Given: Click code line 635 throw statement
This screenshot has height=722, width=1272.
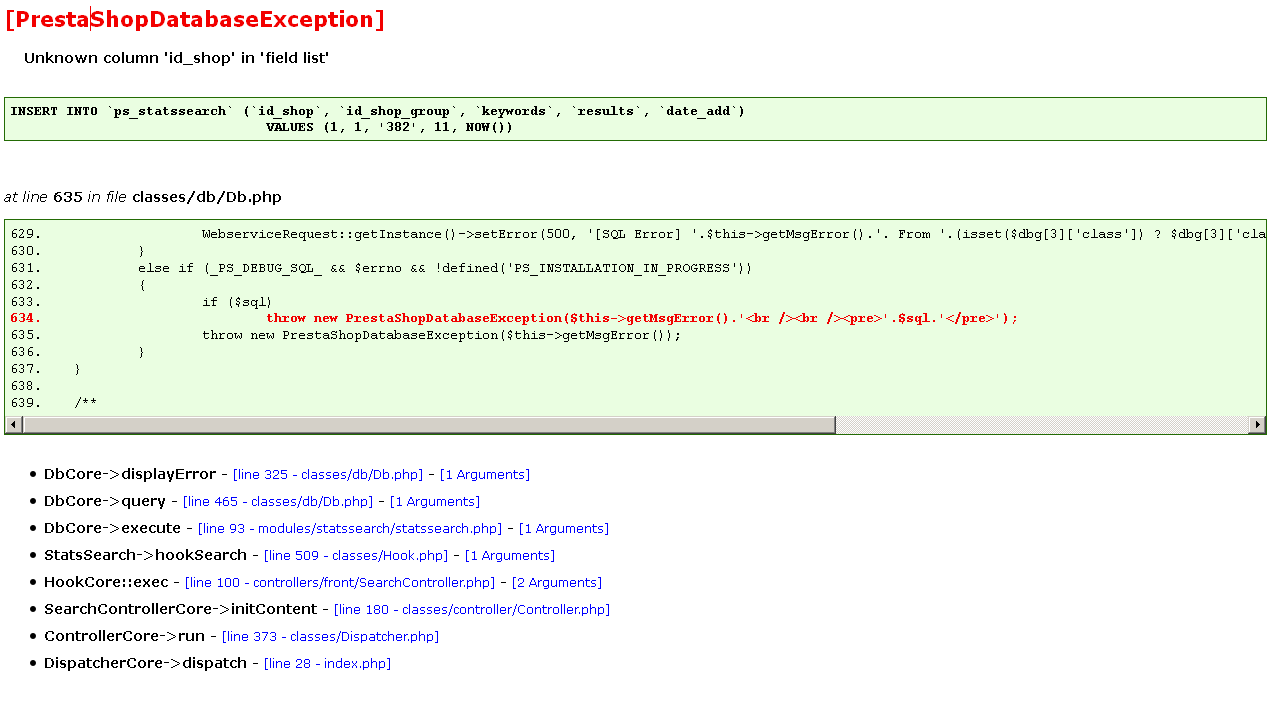Looking at the screenshot, I should coord(441,335).
